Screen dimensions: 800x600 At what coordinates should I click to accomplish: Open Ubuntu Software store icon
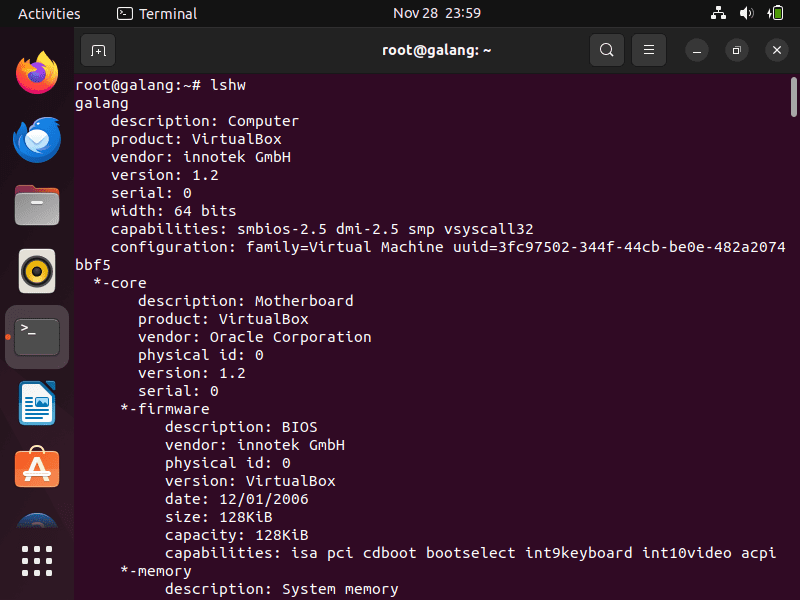tap(37, 467)
